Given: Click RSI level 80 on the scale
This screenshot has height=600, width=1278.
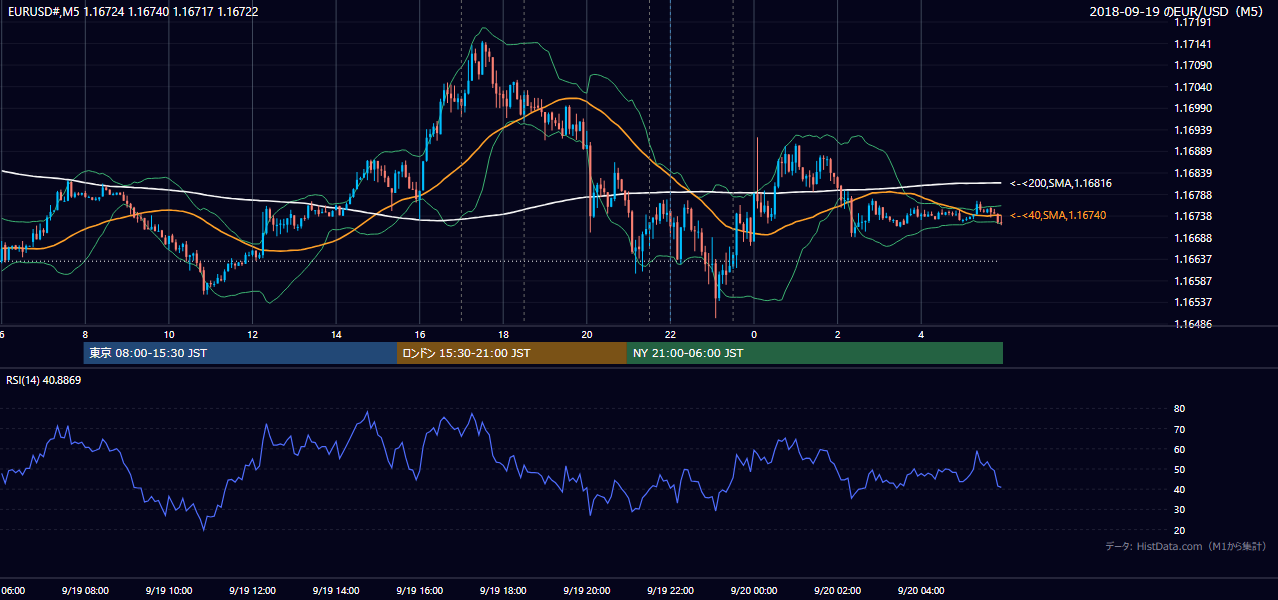Looking at the screenshot, I should [1179, 409].
